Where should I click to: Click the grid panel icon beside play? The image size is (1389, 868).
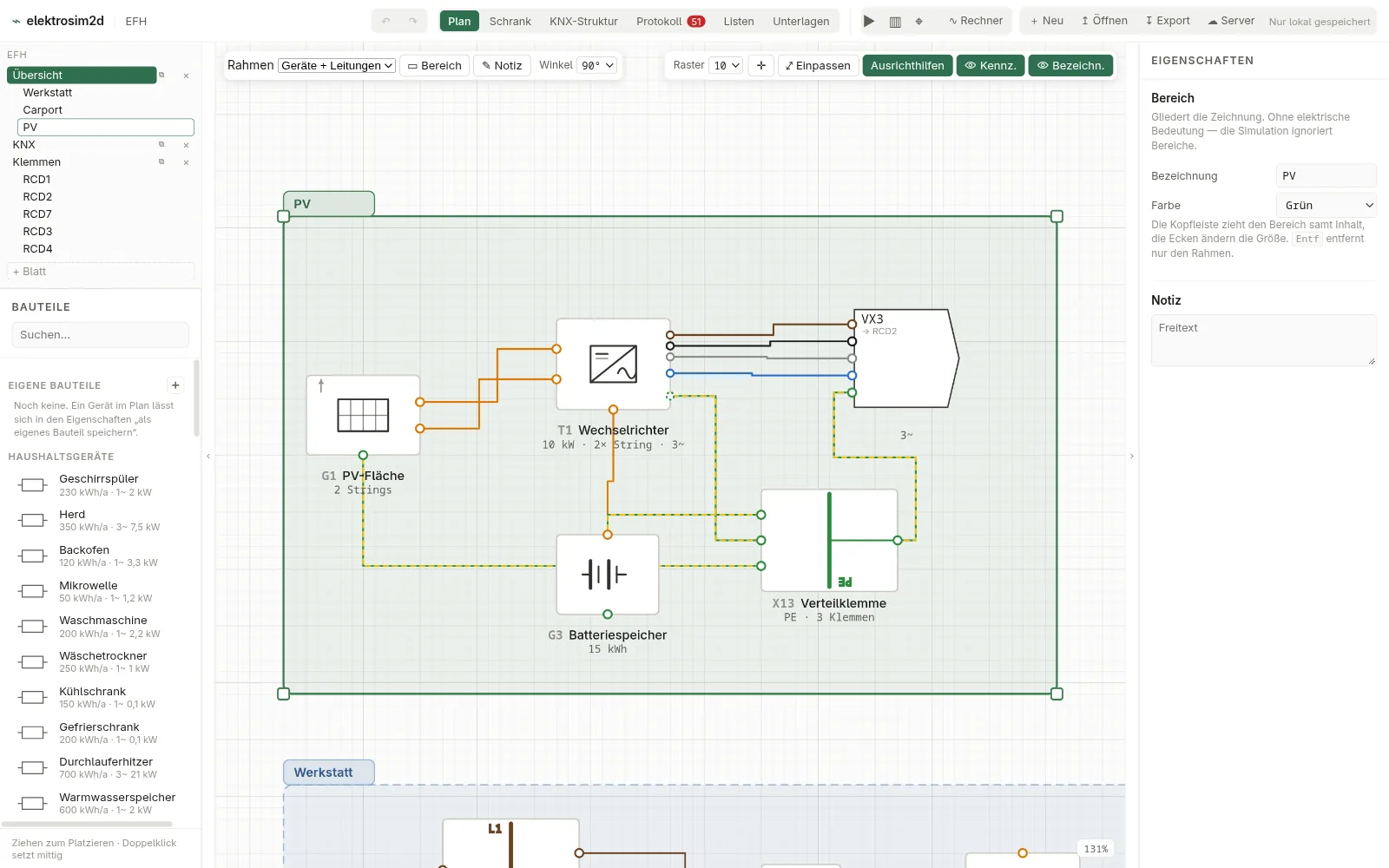(x=895, y=22)
